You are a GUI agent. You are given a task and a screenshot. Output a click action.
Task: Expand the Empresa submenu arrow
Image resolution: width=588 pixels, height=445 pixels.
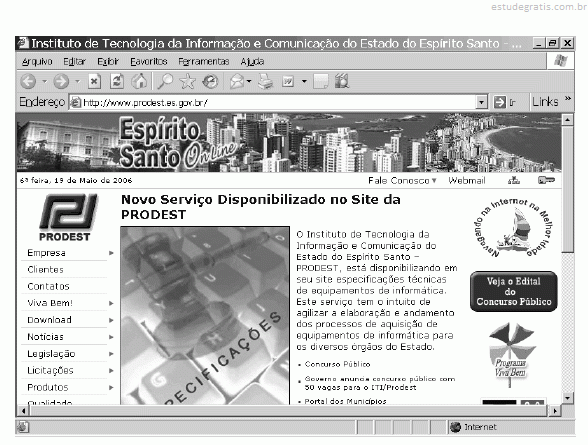tap(111, 253)
